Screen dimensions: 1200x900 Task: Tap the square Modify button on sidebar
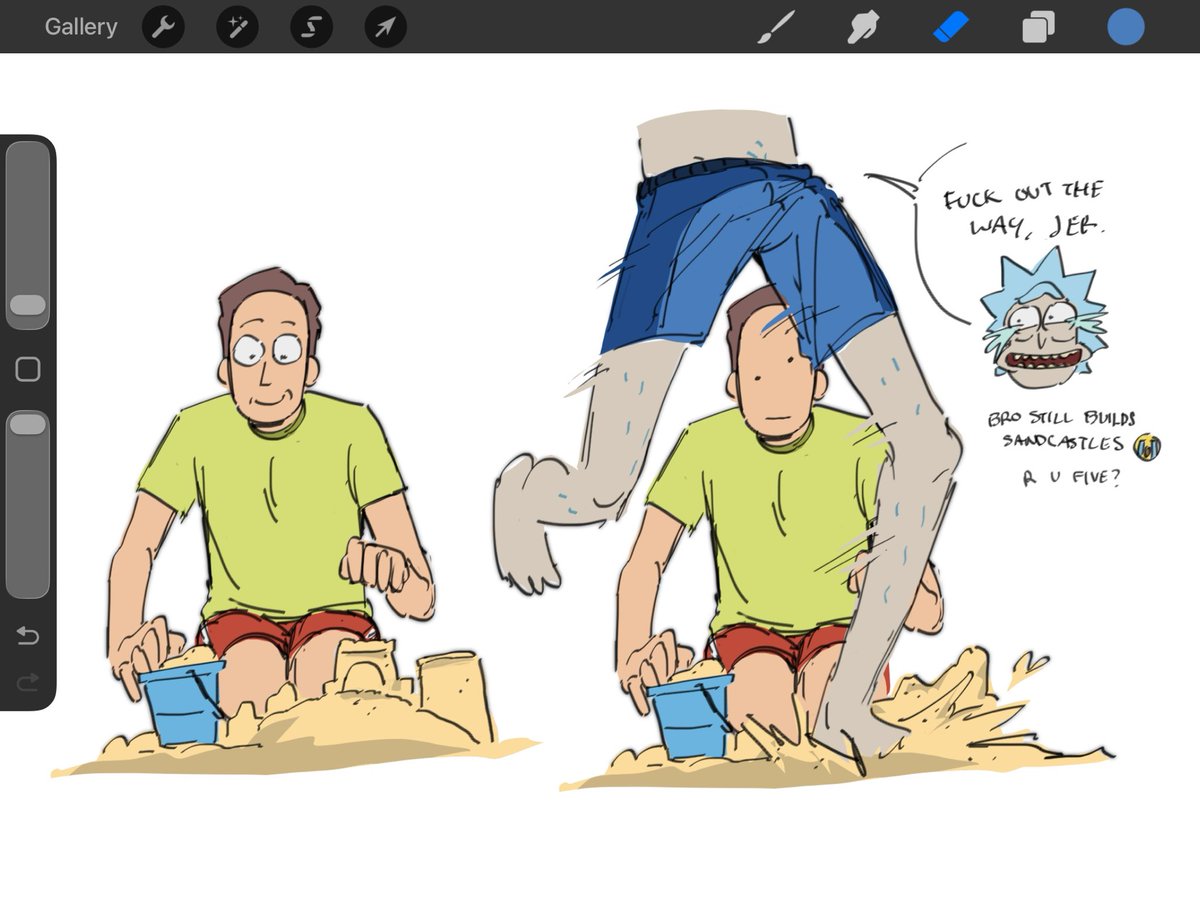point(28,370)
